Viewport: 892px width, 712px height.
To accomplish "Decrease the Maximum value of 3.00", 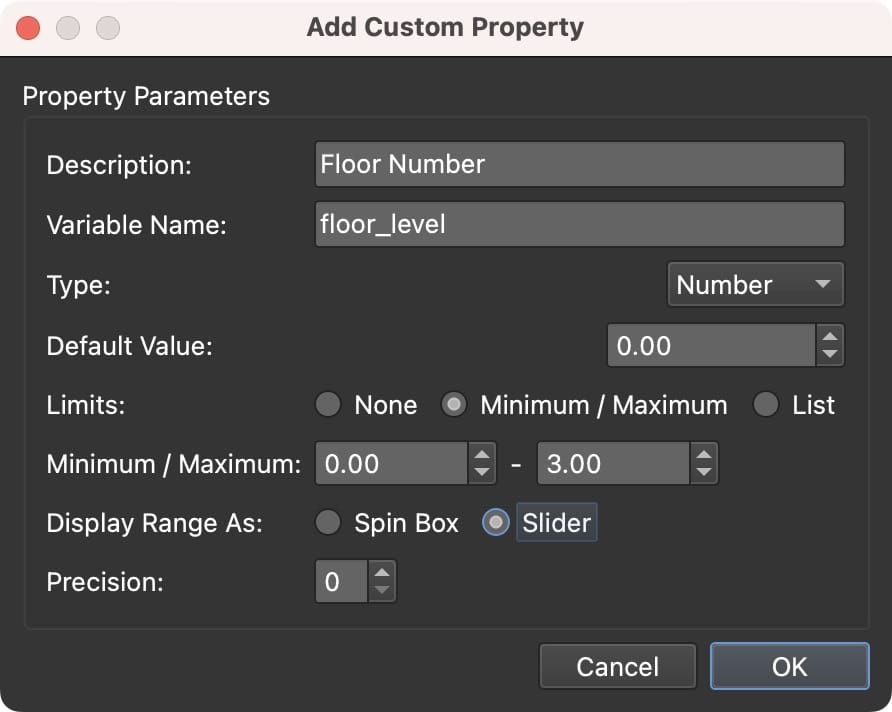I will pyautogui.click(x=703, y=470).
